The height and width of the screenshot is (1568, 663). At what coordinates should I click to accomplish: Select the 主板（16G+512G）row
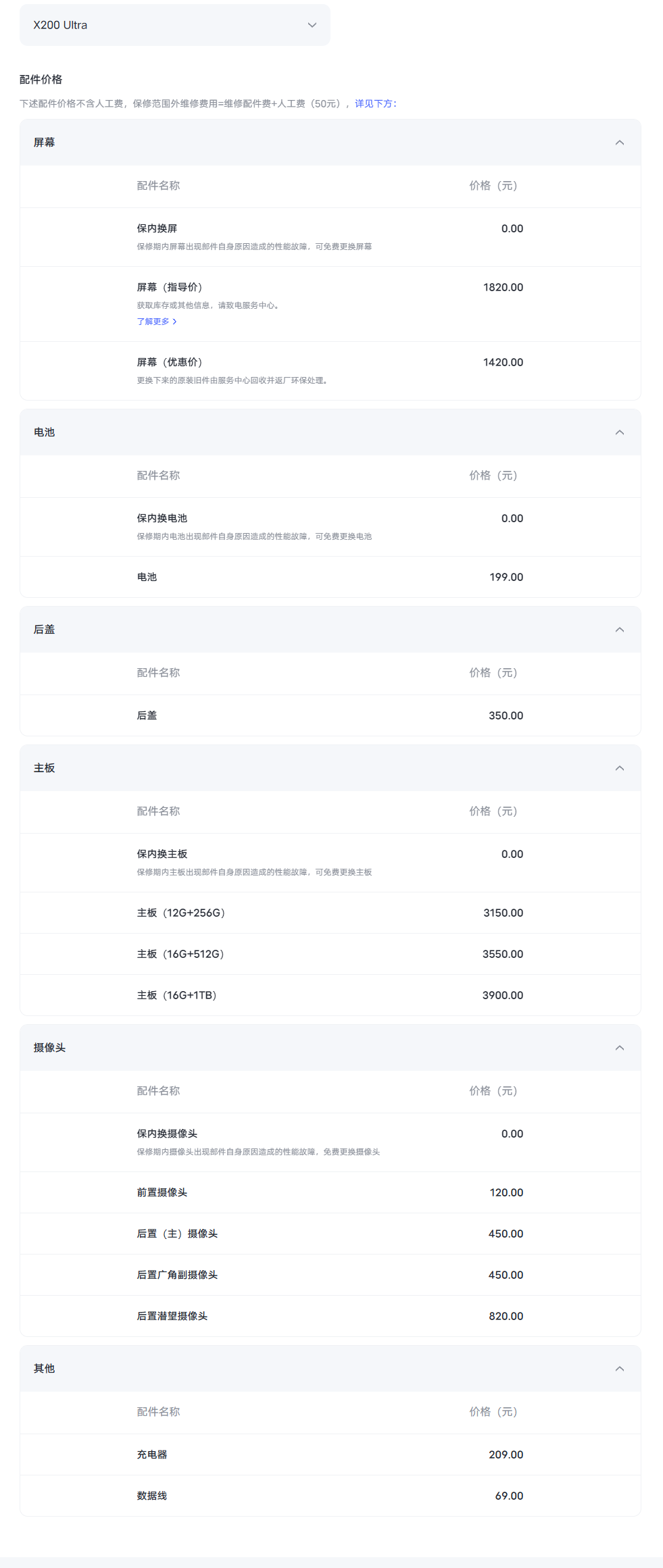point(330,954)
